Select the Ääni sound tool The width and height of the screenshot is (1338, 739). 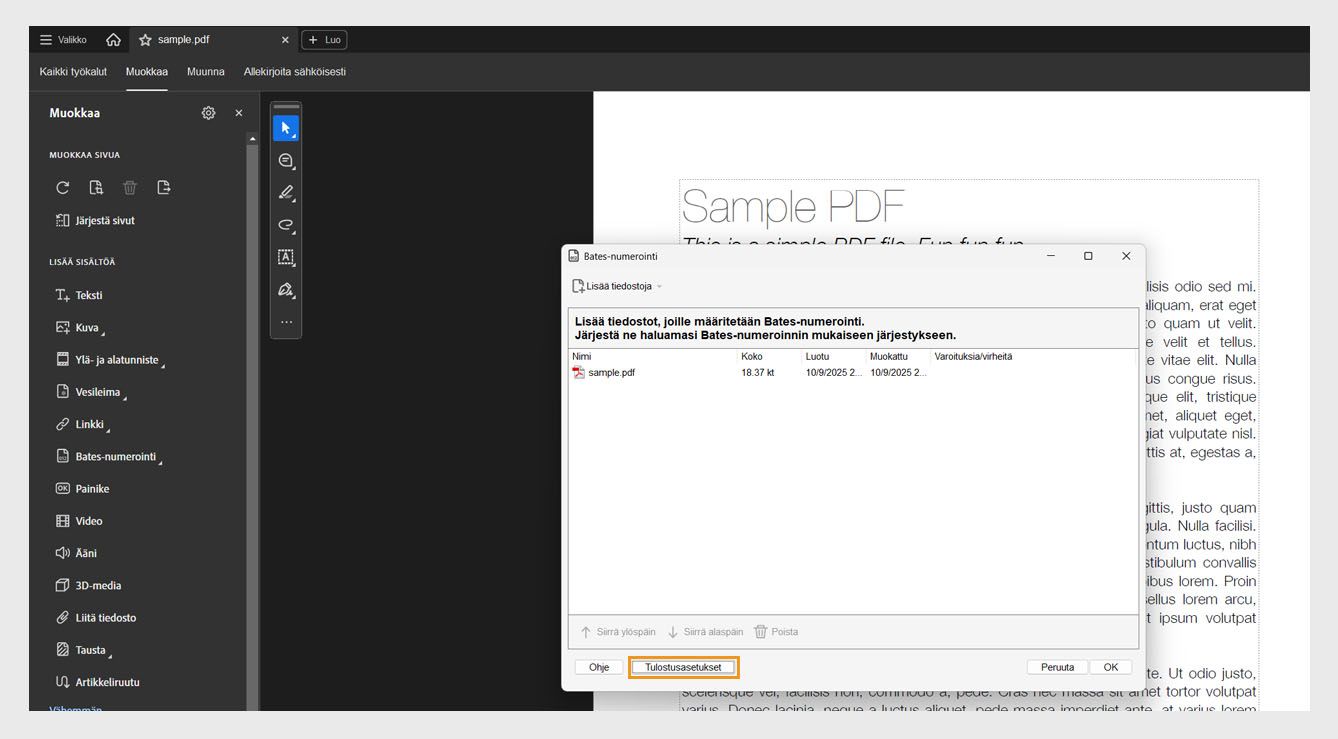(x=77, y=553)
